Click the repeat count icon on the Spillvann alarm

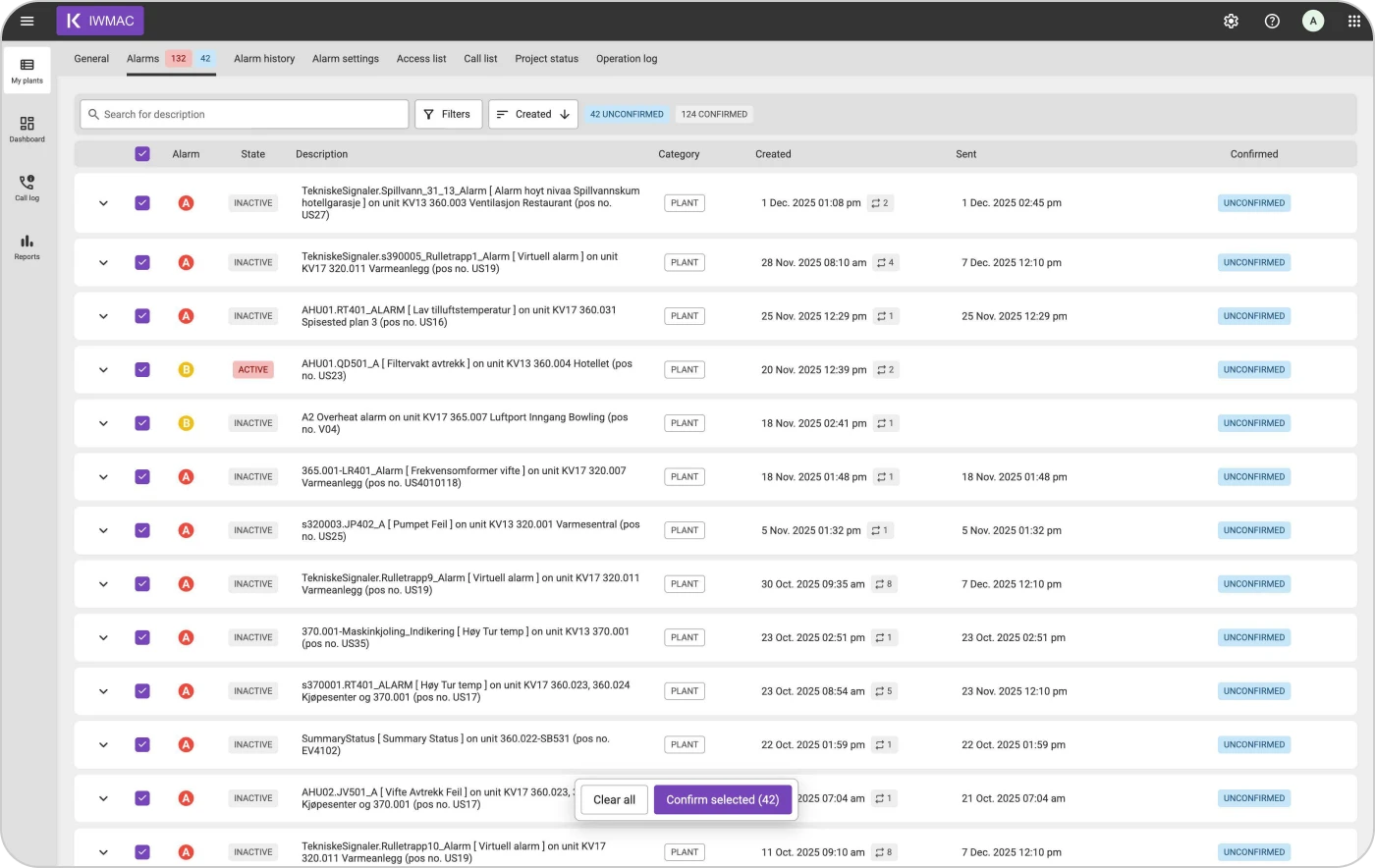[879, 203]
